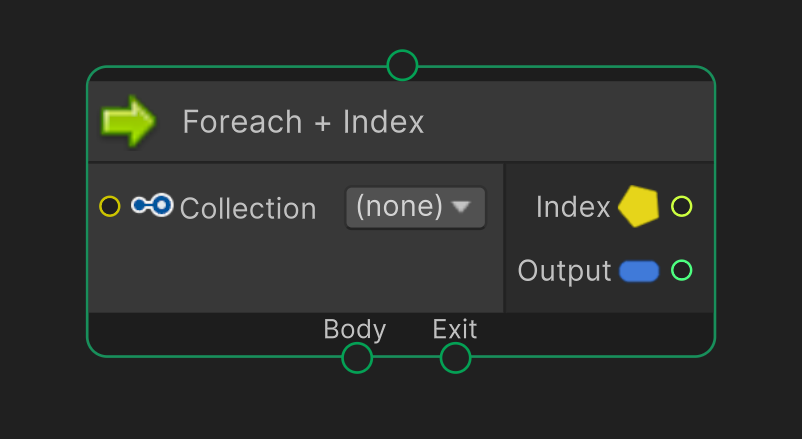
Task: Click the Index label text
Action: 573,207
